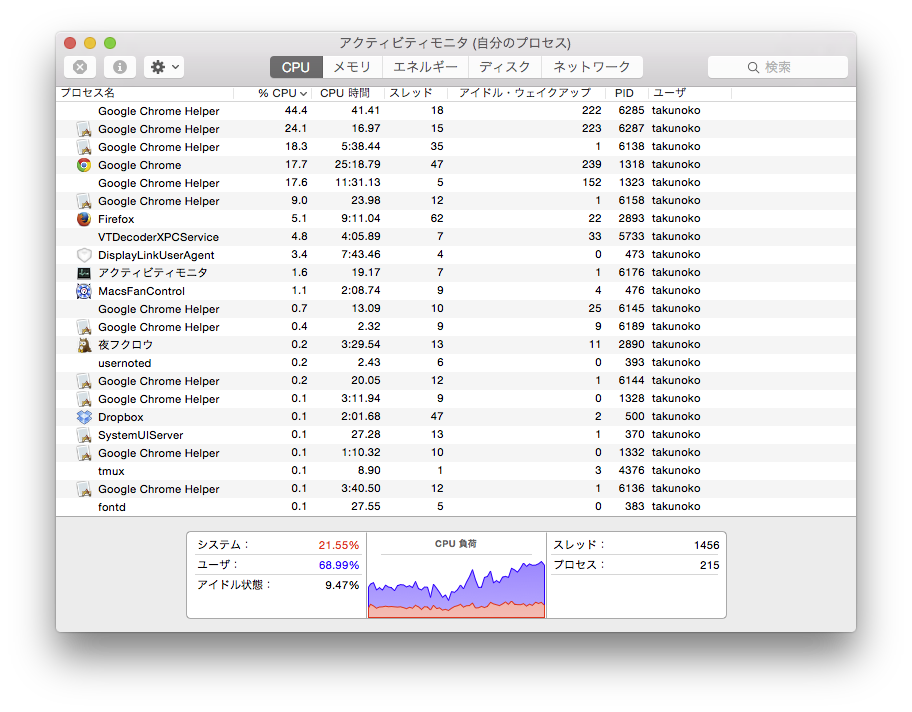This screenshot has height=712, width=912.
Task: Click the スレッド count 1456
Action: pos(707,545)
